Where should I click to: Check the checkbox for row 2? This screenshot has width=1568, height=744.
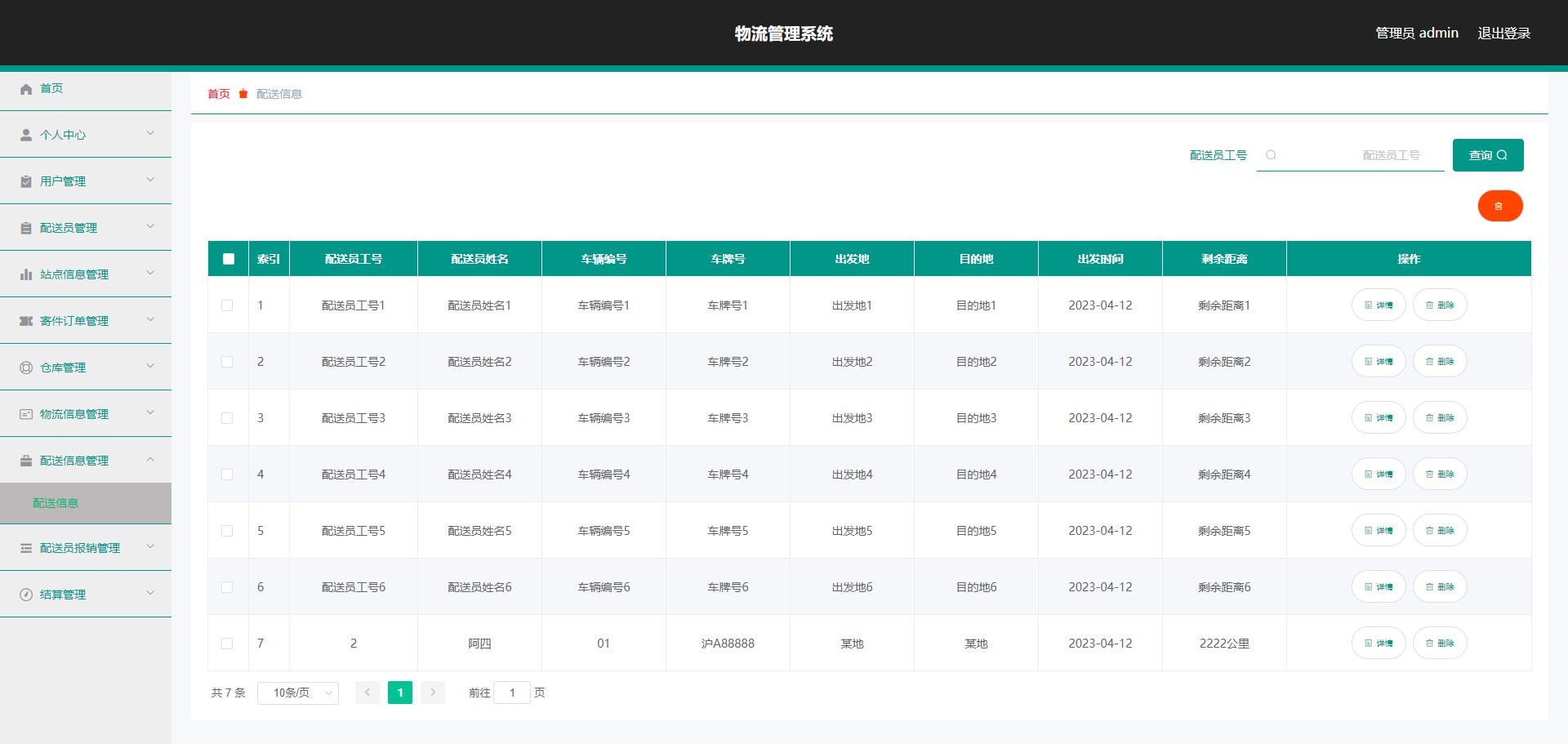pos(227,362)
